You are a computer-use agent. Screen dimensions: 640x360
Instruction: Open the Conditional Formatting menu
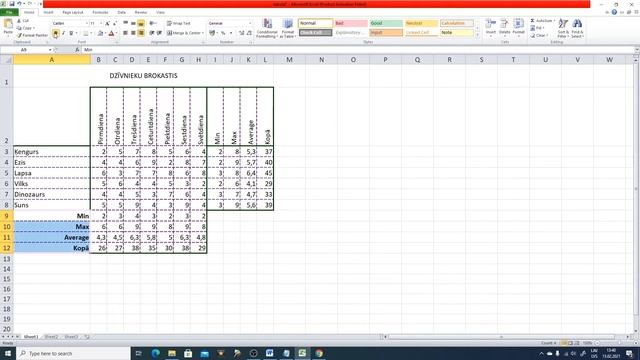tap(267, 28)
